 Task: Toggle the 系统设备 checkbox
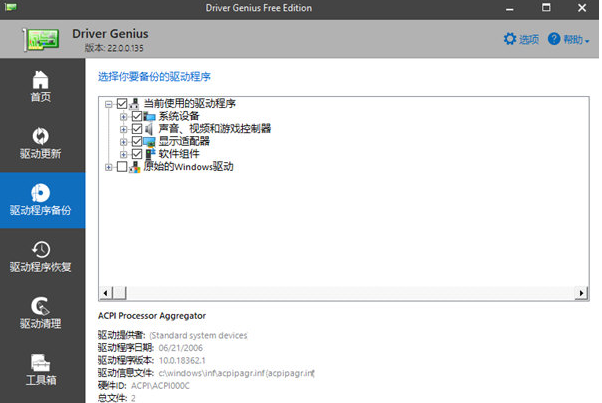pyautogui.click(x=137, y=116)
